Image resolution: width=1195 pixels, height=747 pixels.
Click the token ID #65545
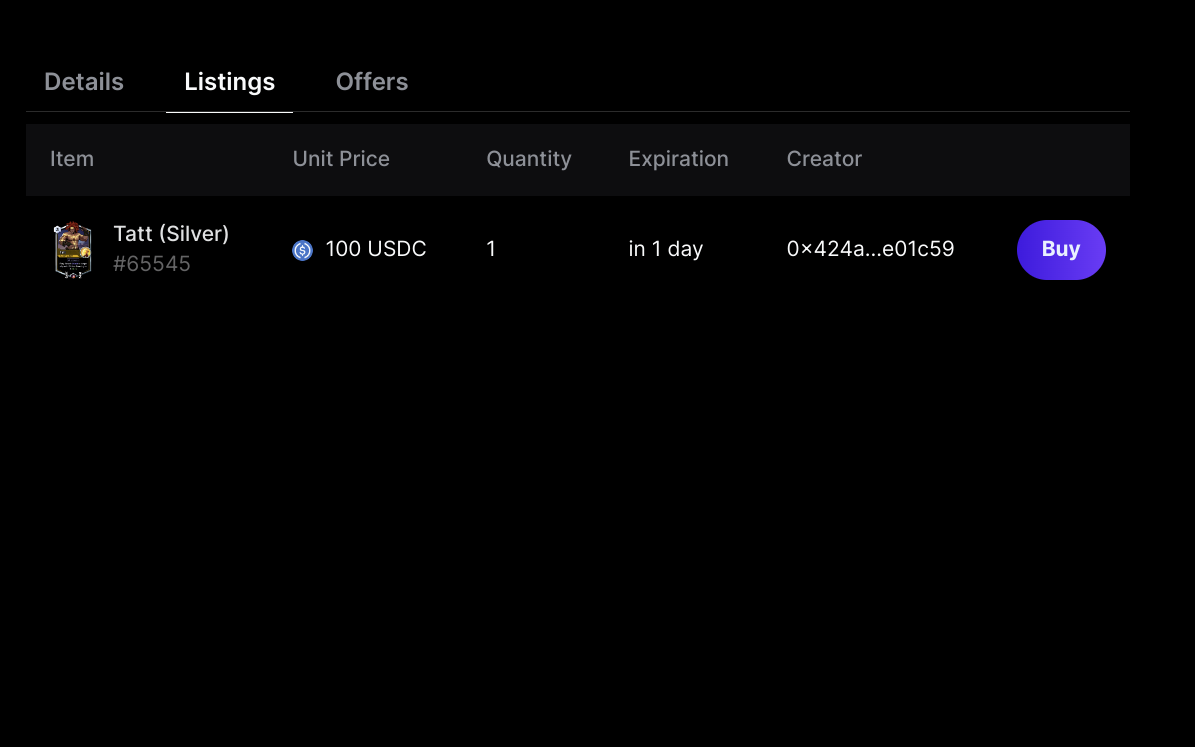pyautogui.click(x=152, y=264)
